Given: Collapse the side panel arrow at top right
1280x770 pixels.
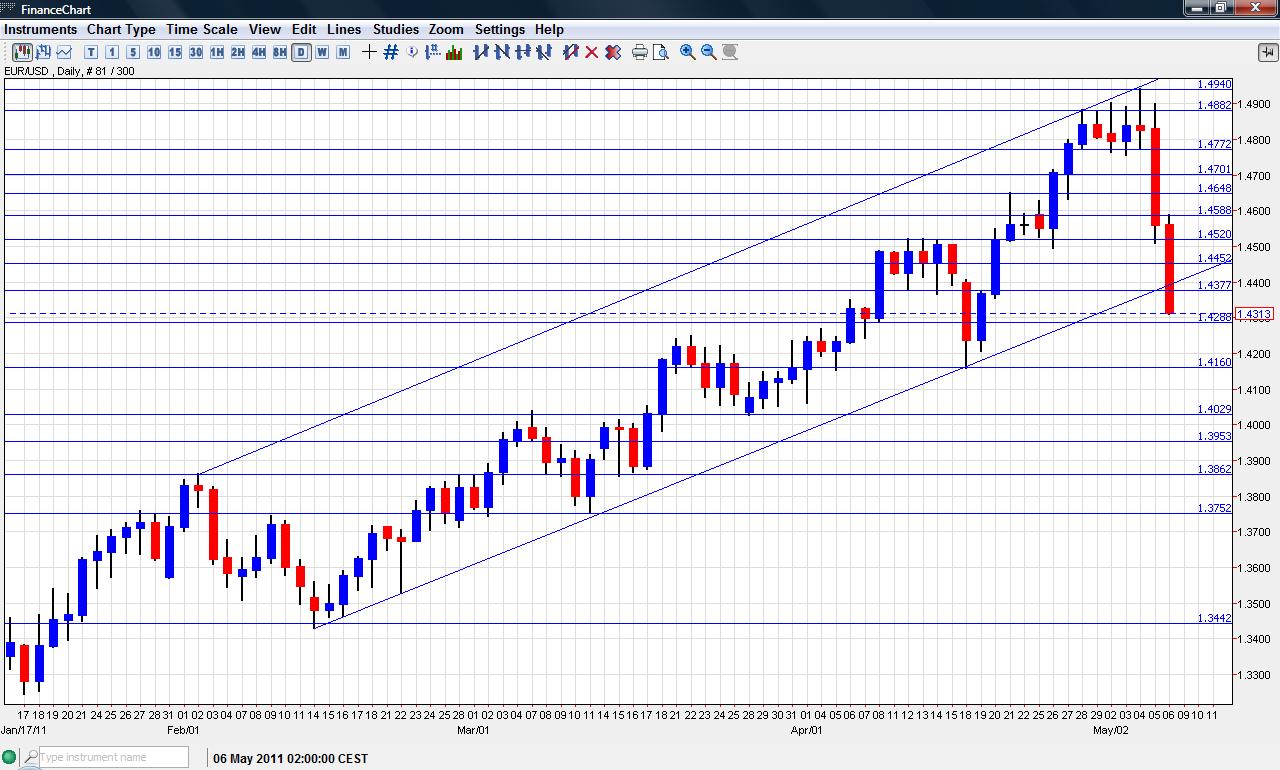Looking at the screenshot, I should click(1267, 52).
